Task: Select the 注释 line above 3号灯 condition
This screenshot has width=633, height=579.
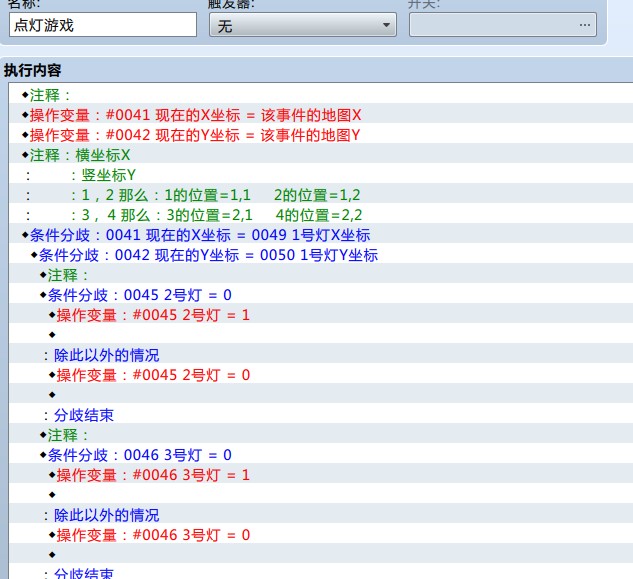Action: point(321,435)
